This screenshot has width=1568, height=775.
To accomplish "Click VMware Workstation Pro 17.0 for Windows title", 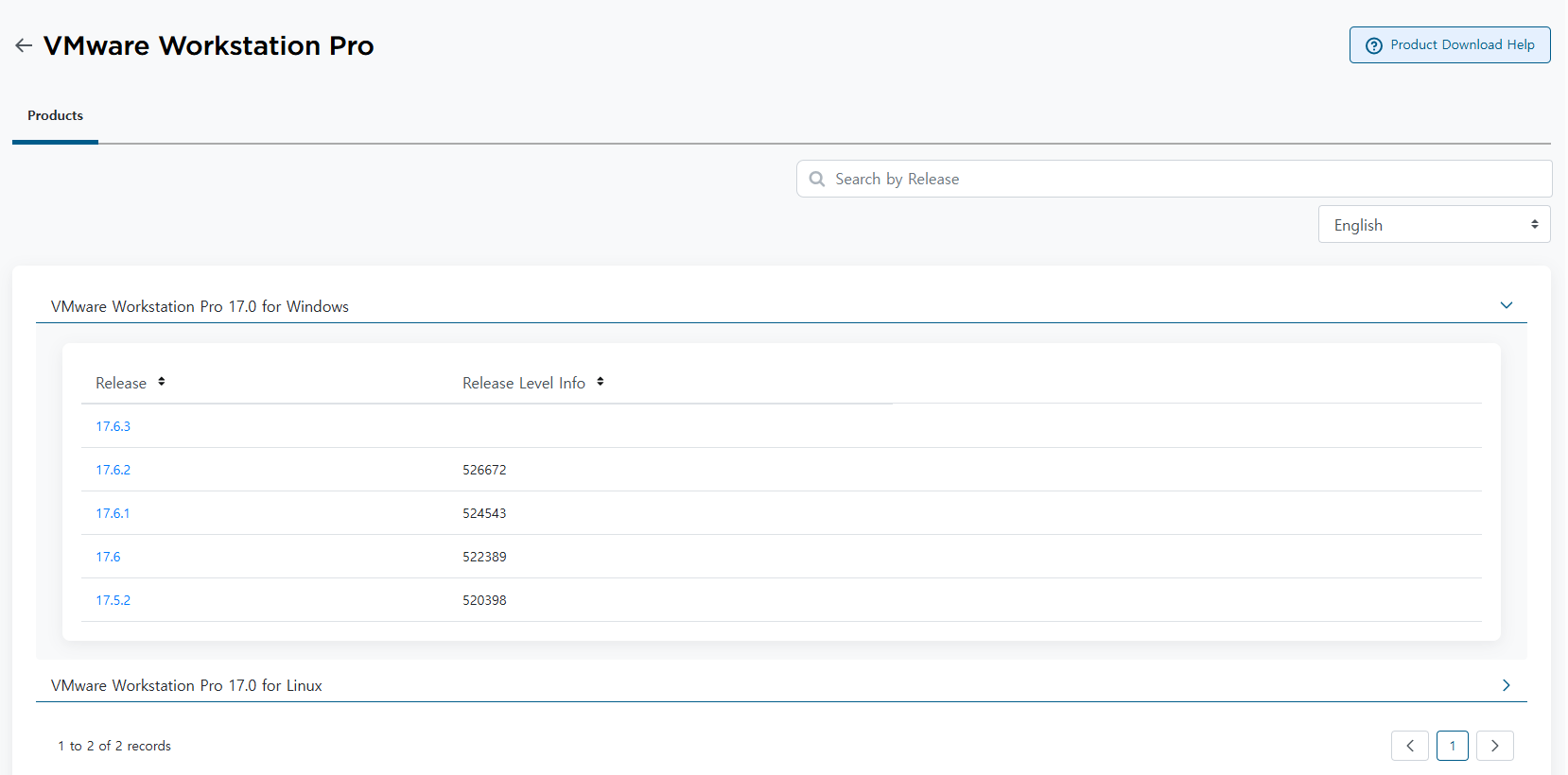I will click(200, 306).
